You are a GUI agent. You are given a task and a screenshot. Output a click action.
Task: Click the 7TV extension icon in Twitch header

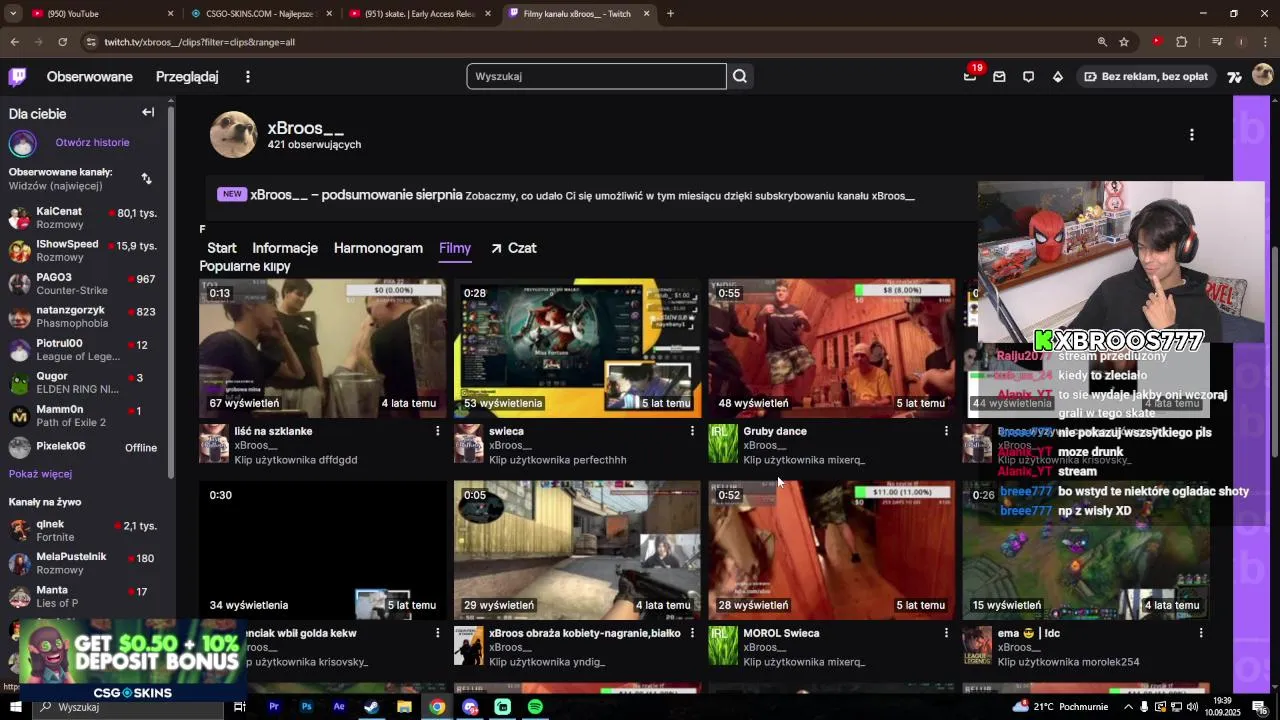tap(1234, 76)
